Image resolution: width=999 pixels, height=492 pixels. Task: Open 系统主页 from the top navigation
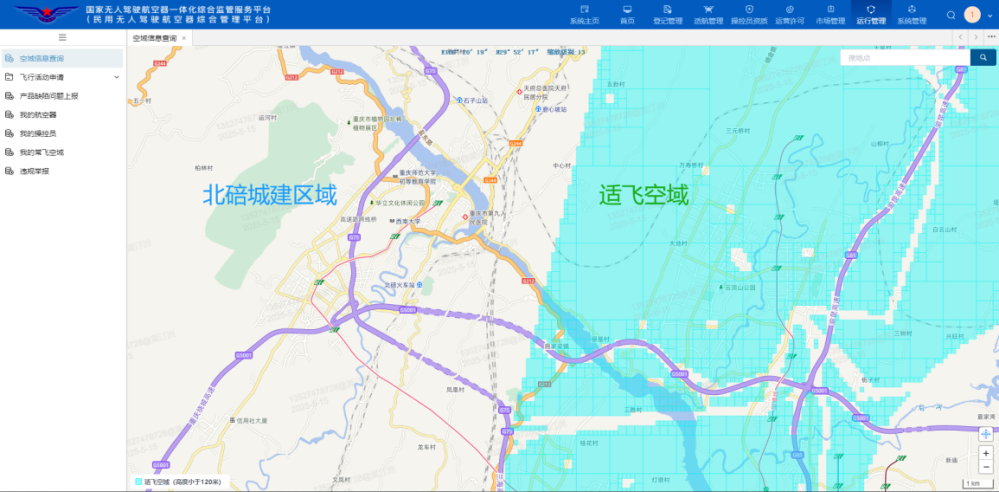pos(584,14)
